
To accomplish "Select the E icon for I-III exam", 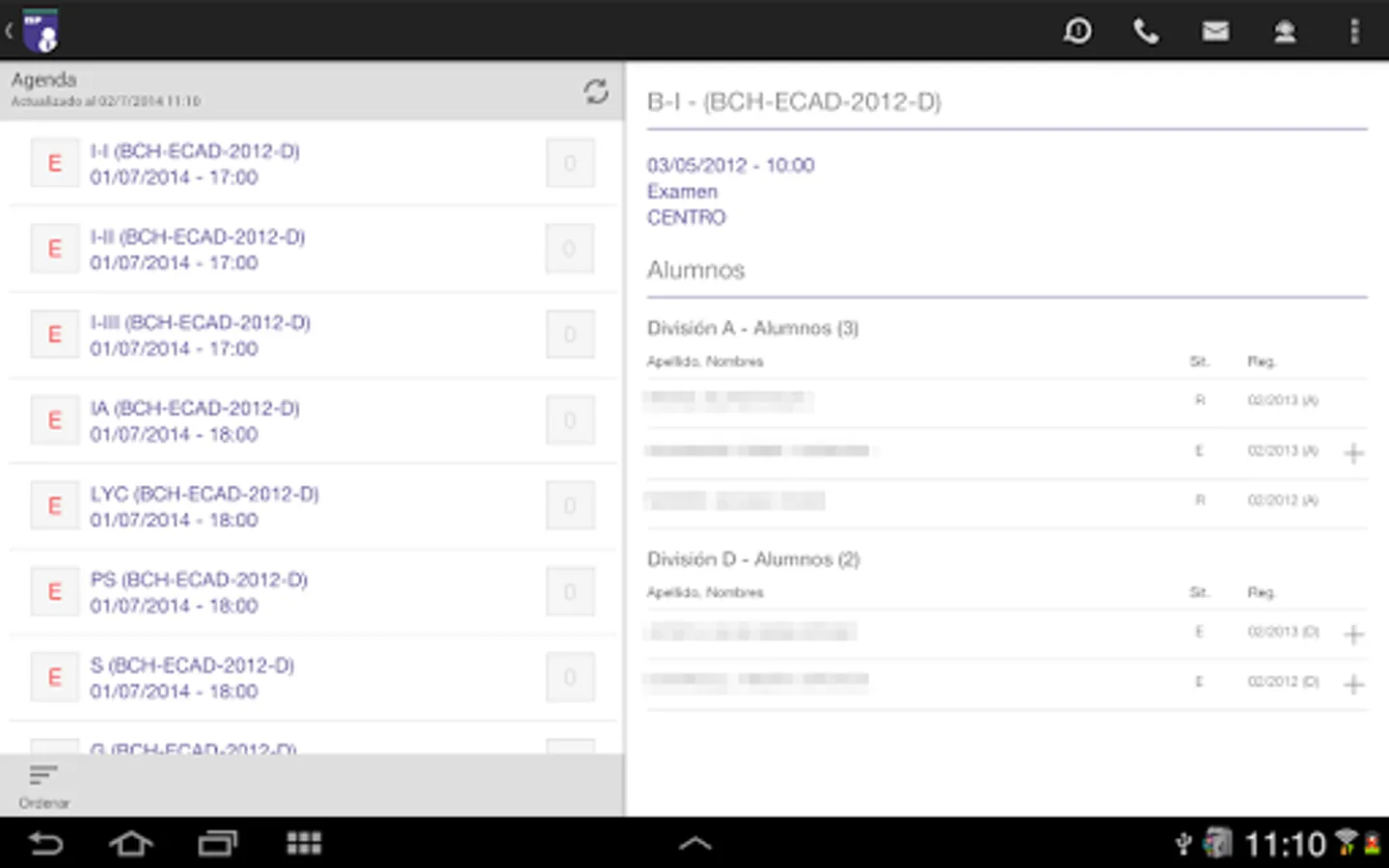I will (55, 335).
